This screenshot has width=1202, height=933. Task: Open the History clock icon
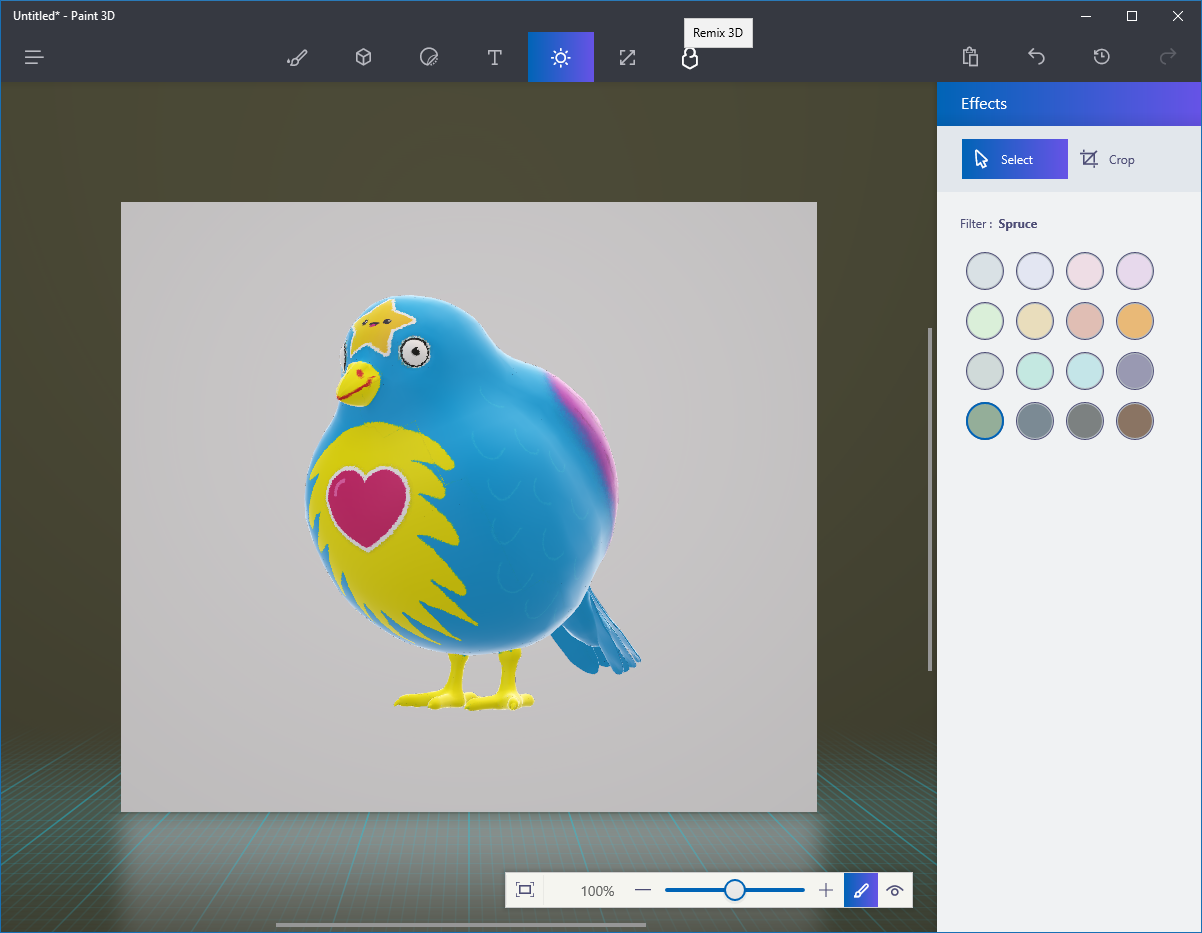point(1101,57)
